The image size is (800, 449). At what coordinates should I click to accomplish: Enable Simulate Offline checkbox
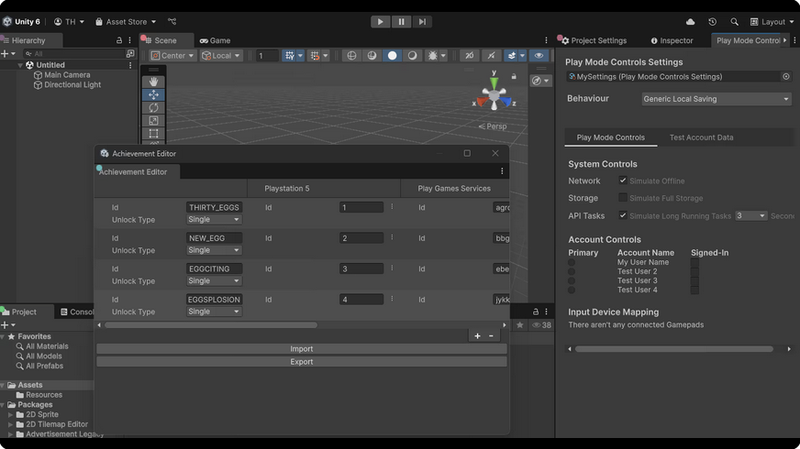pyautogui.click(x=623, y=181)
